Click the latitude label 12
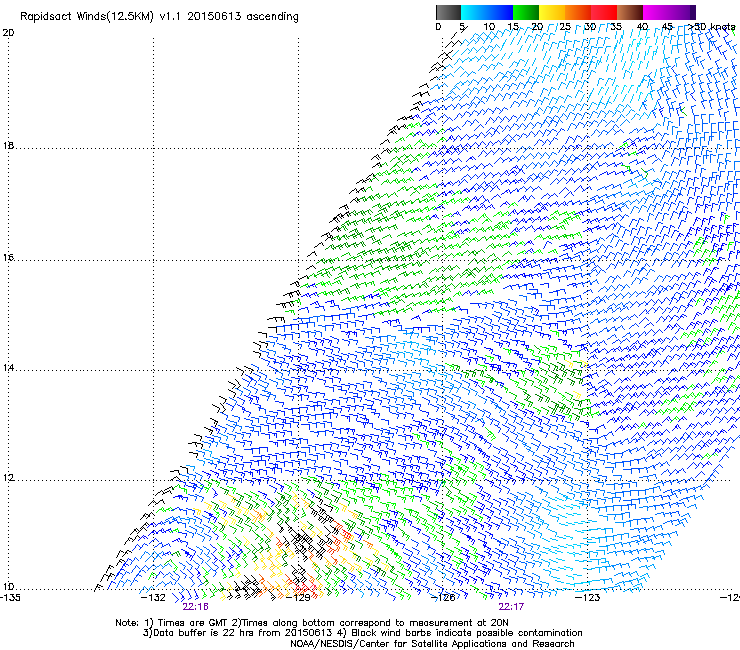The width and height of the screenshot is (740, 650). (x=8, y=478)
